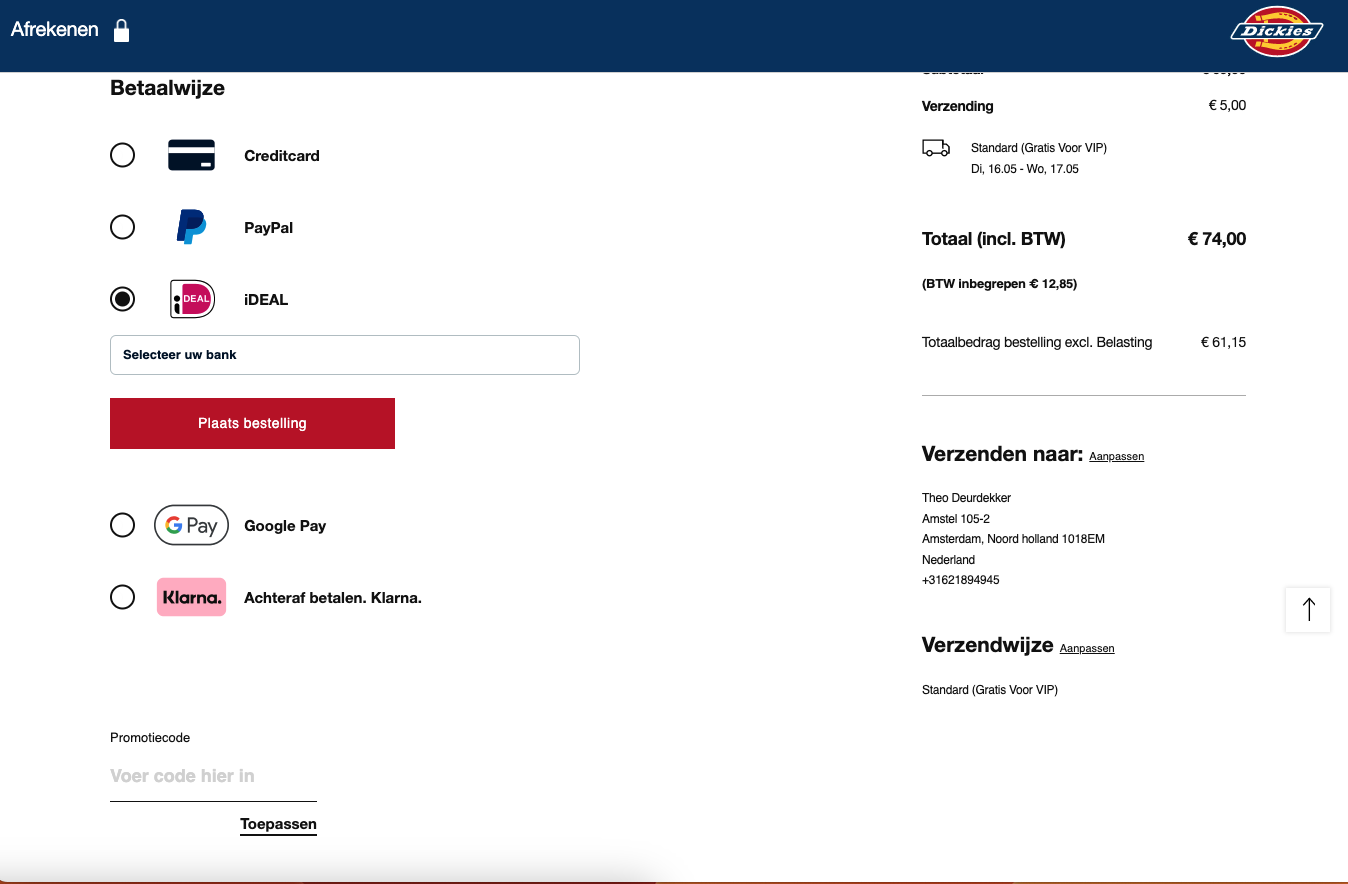
Task: Select the Creditcard radio button
Action: pos(122,155)
